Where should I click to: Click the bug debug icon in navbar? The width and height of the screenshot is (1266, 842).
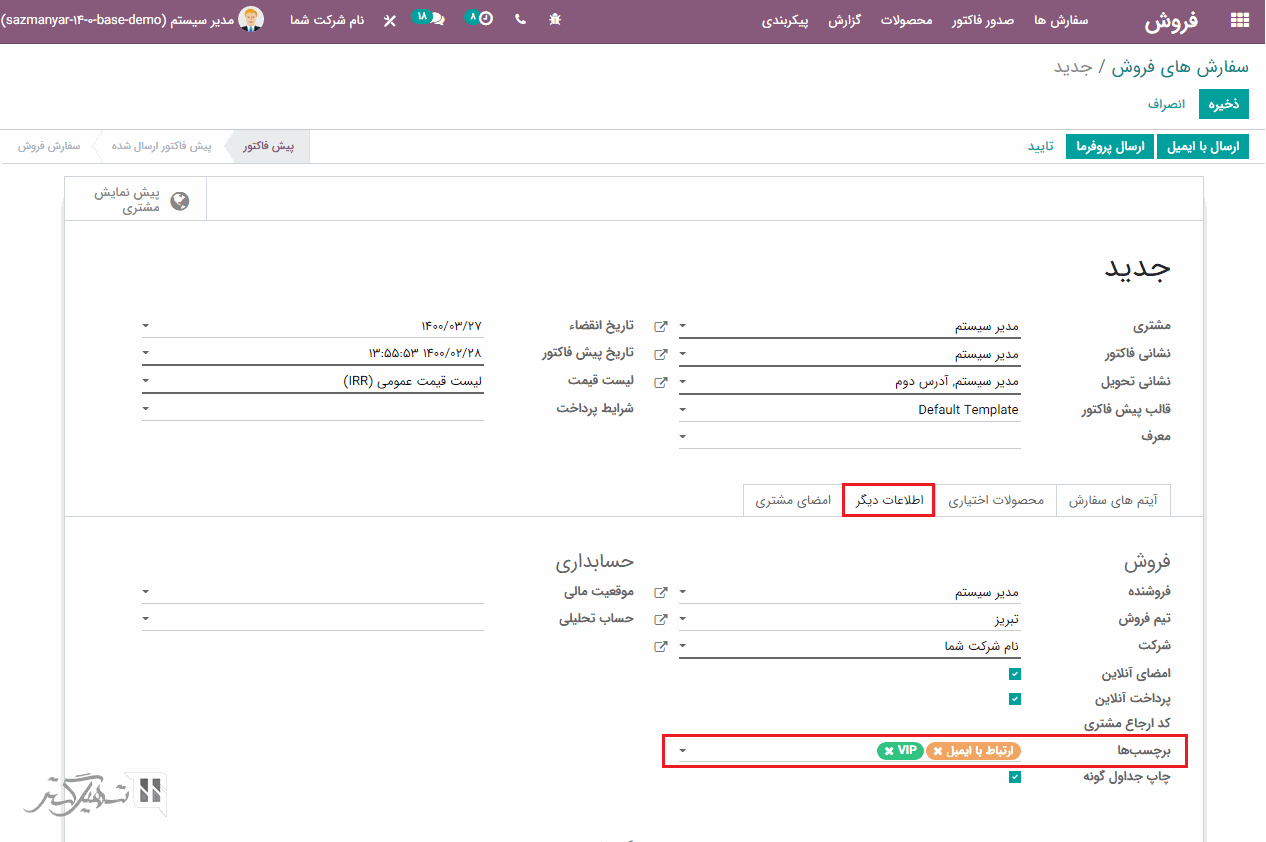(x=555, y=19)
